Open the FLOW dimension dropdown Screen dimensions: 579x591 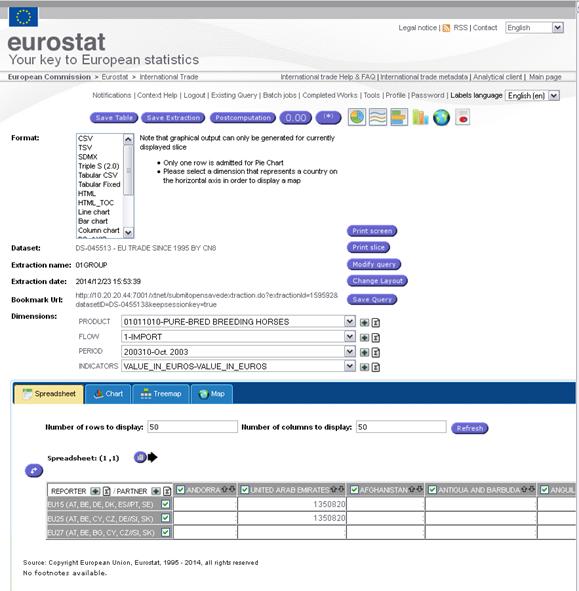pos(238,337)
